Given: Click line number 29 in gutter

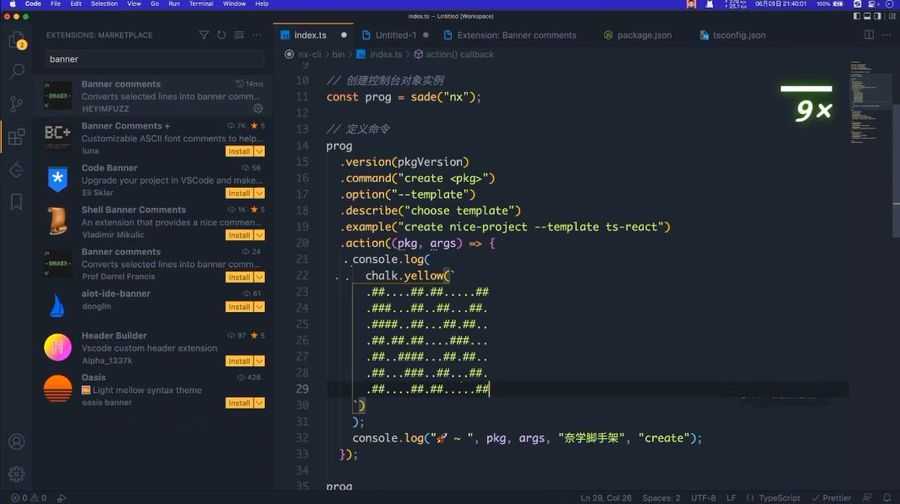Looking at the screenshot, I should [302, 389].
